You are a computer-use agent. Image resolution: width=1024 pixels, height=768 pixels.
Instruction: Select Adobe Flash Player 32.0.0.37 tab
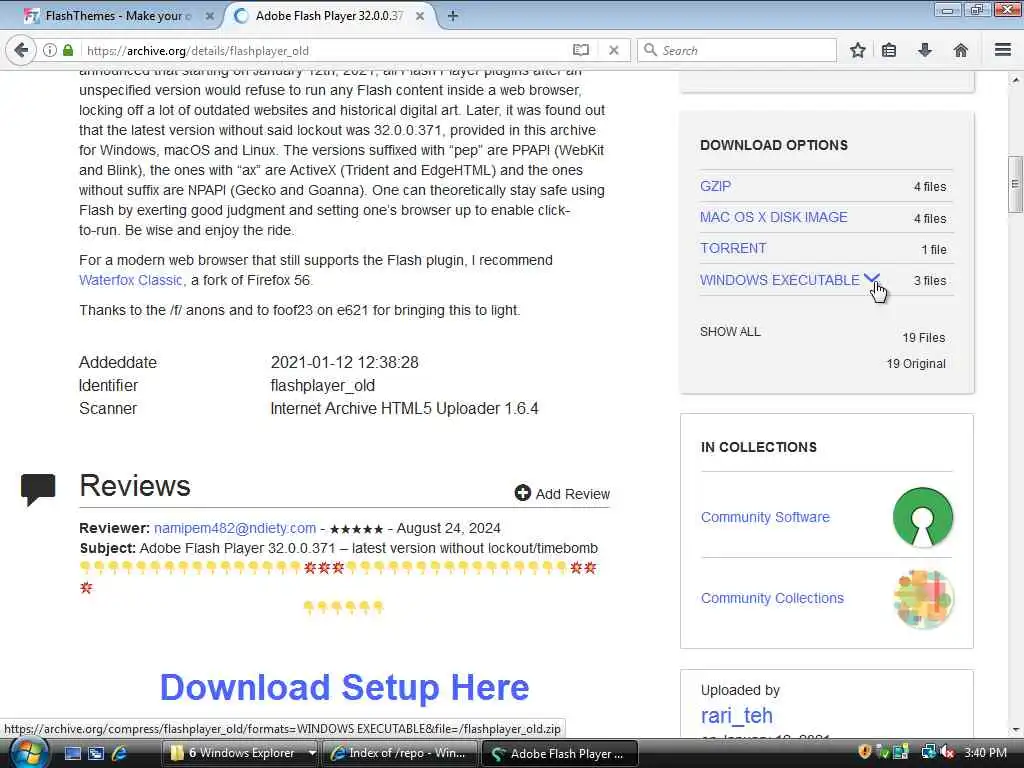328,16
